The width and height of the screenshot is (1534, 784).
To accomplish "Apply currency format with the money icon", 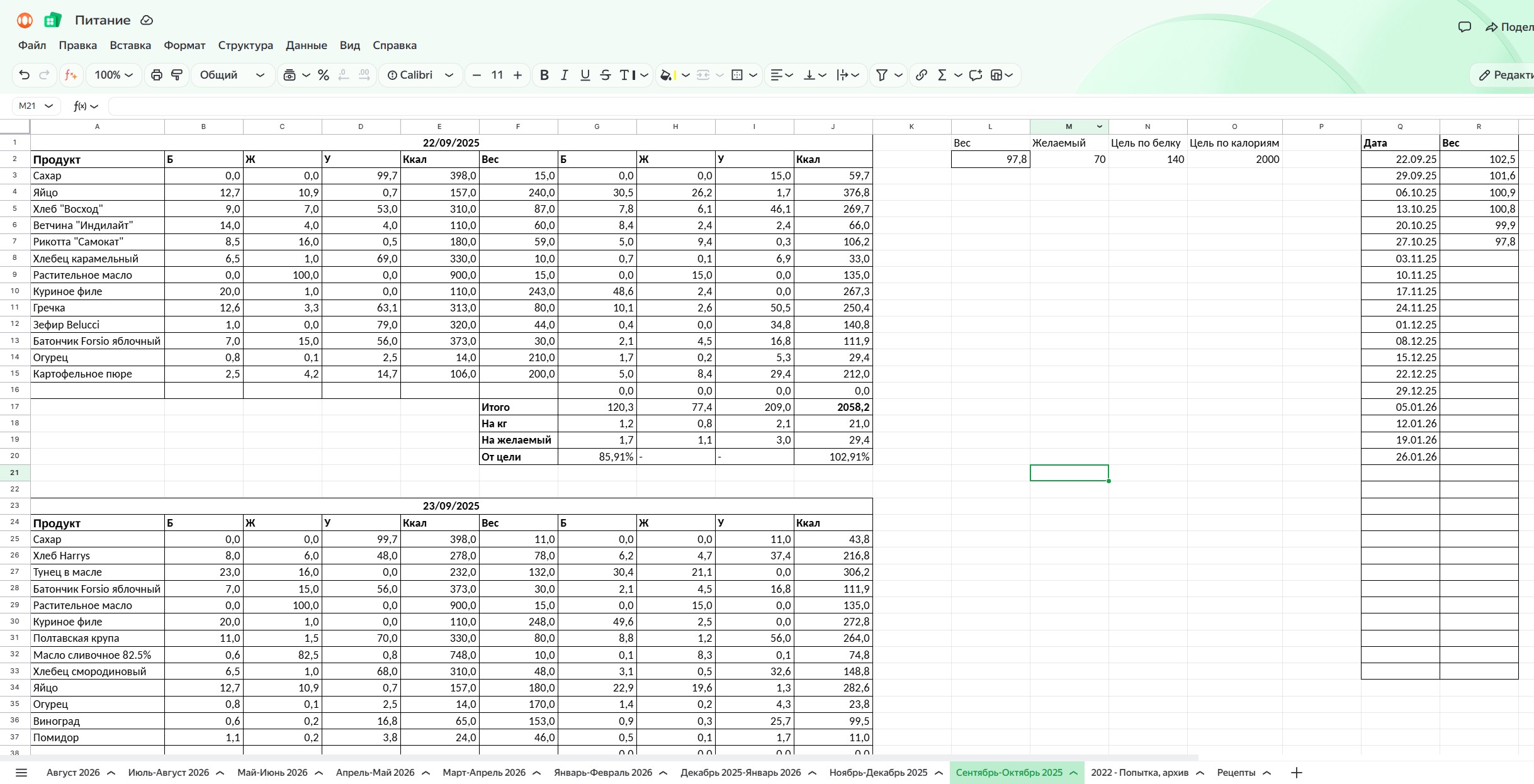I will (x=290, y=75).
